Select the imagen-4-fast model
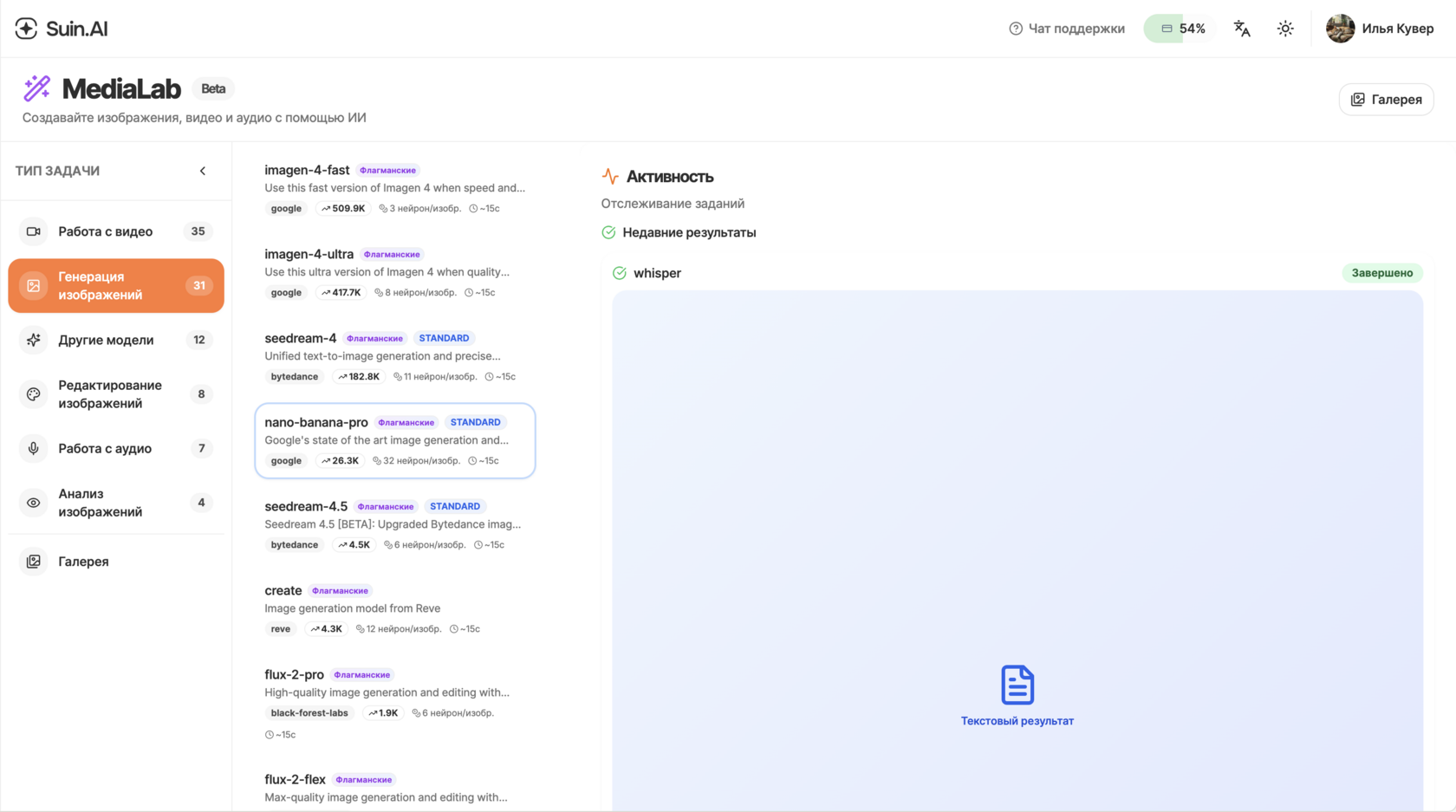This screenshot has height=812, width=1456. tap(395, 189)
